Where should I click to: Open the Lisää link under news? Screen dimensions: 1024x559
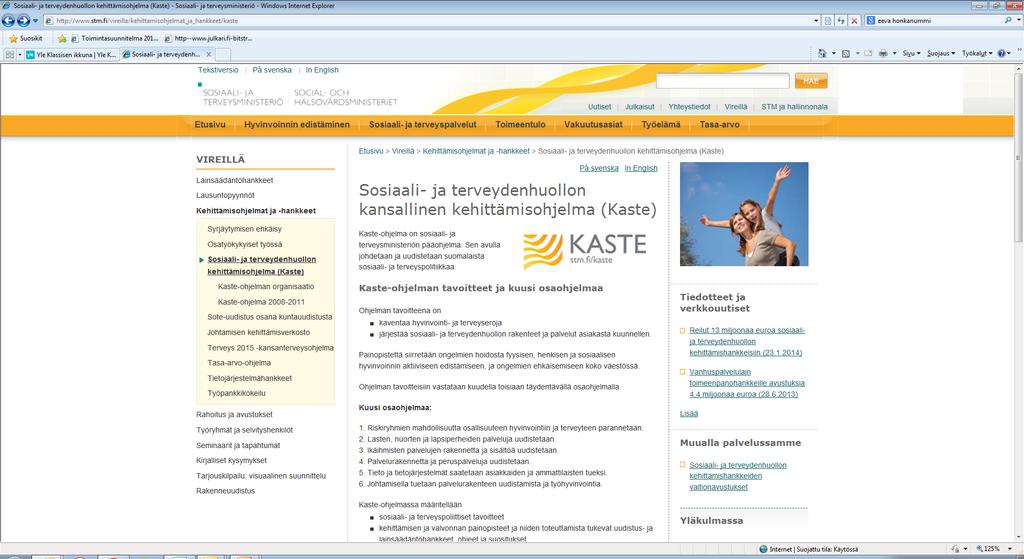click(689, 413)
